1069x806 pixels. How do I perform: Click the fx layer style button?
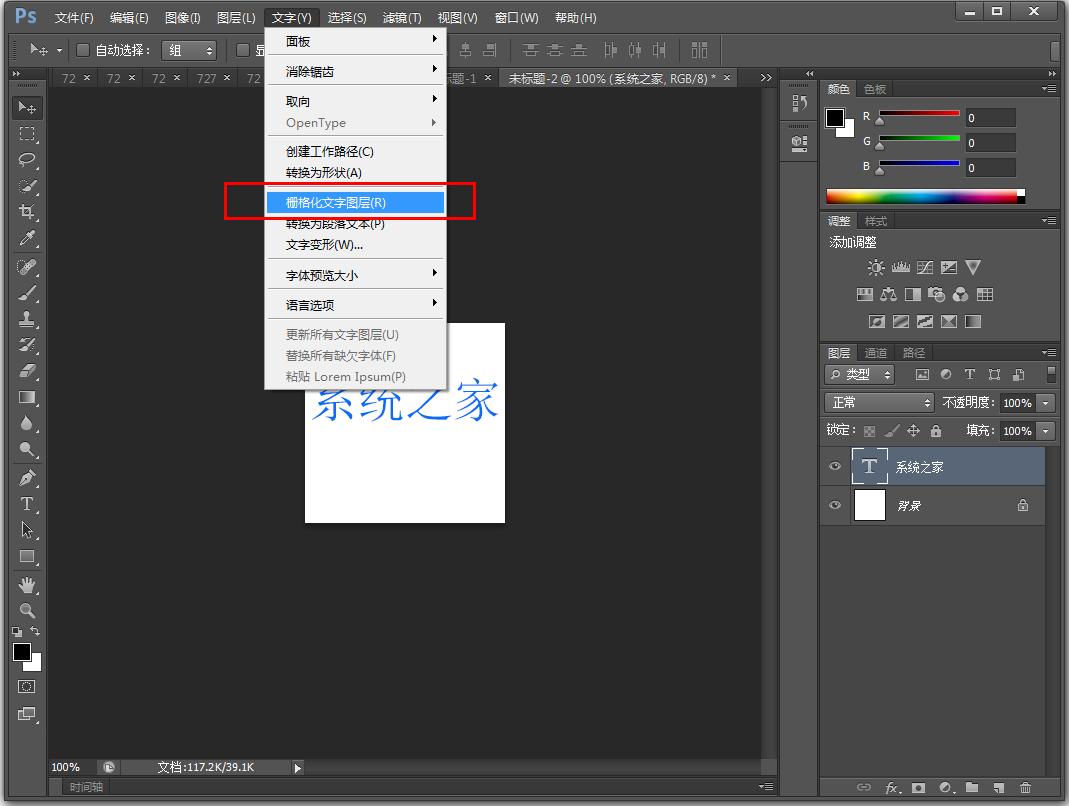[x=892, y=788]
